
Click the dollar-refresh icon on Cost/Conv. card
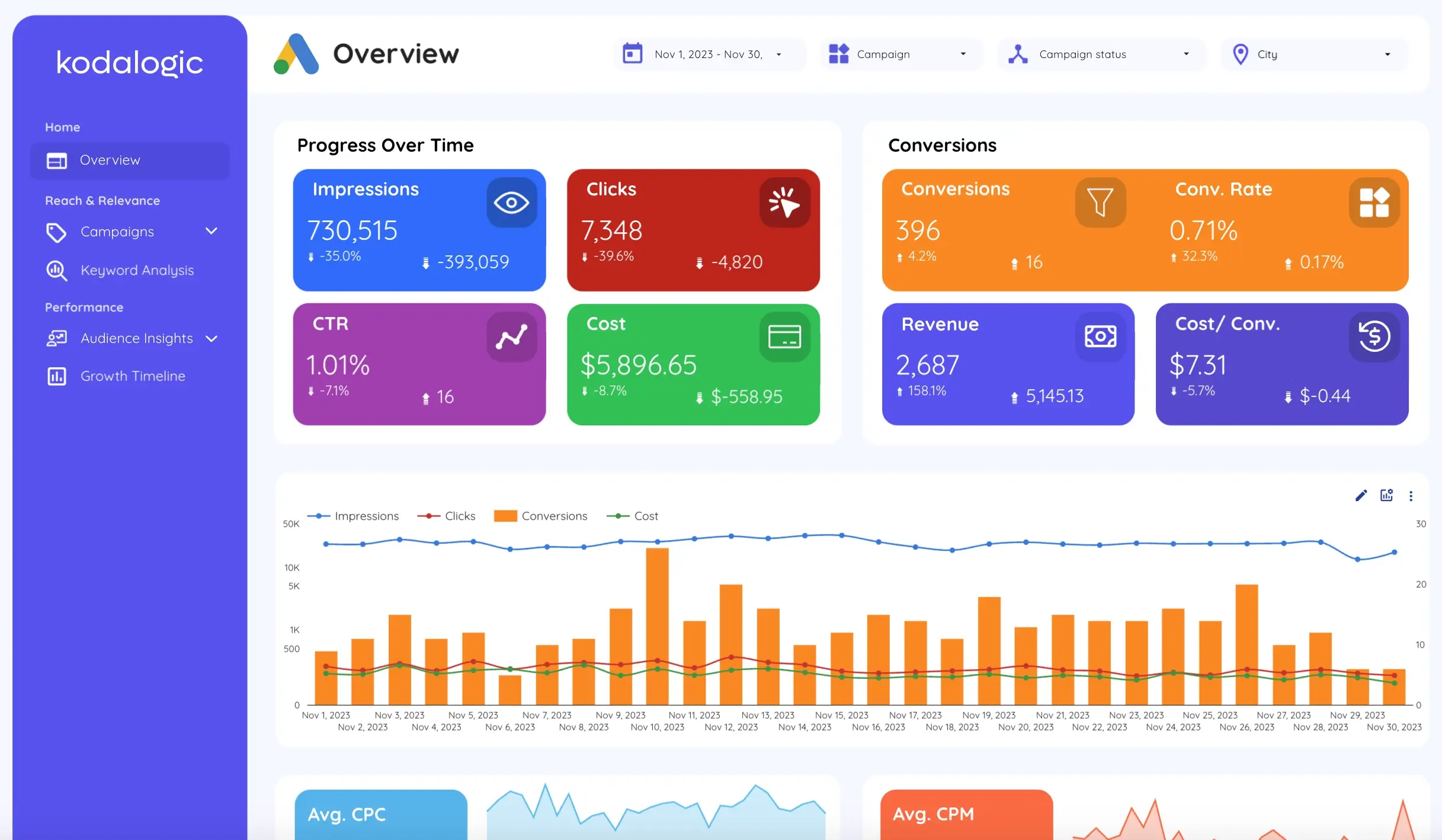pyautogui.click(x=1374, y=337)
